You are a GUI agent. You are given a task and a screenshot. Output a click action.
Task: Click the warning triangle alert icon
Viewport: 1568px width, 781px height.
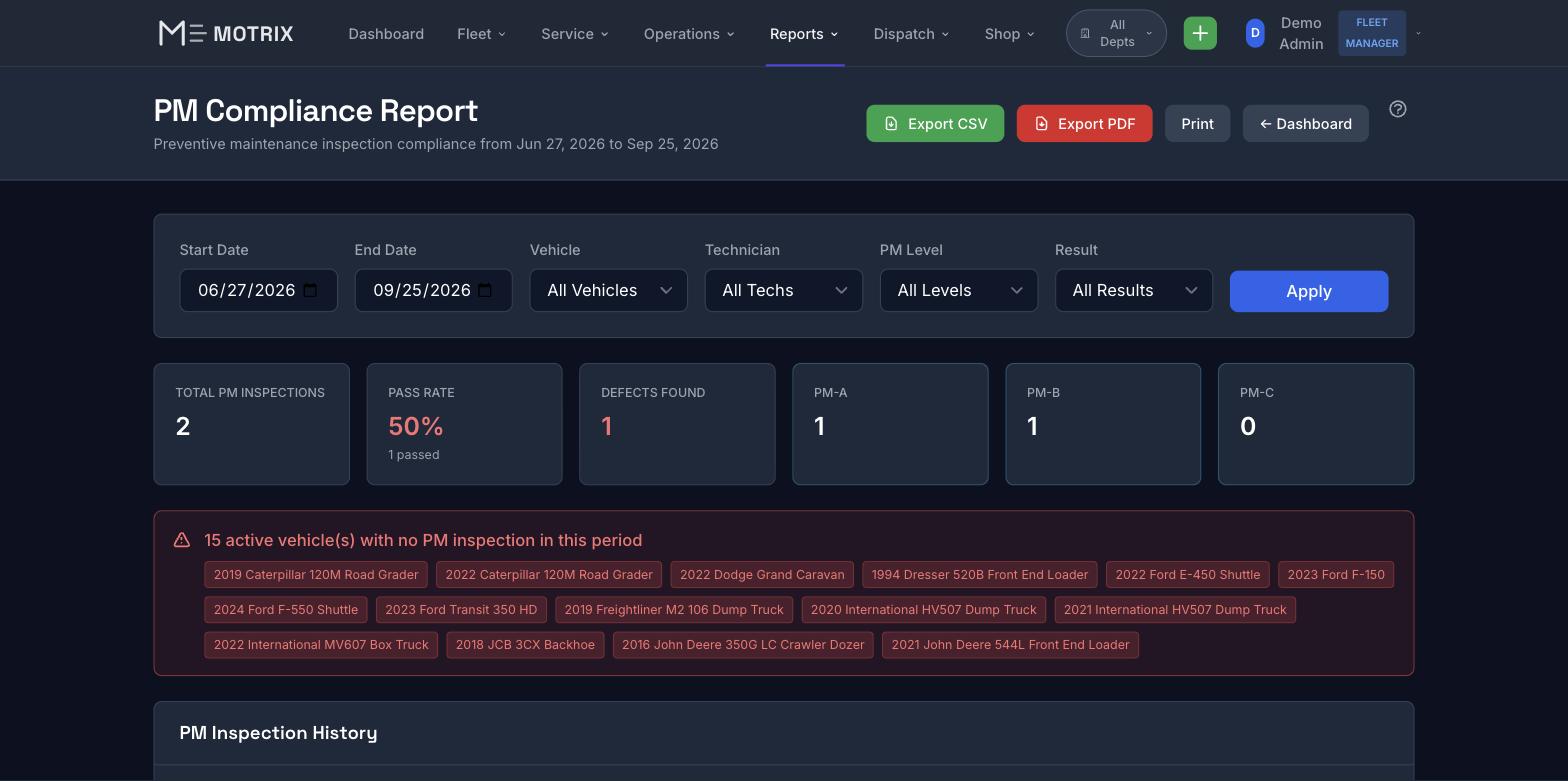[x=182, y=540]
